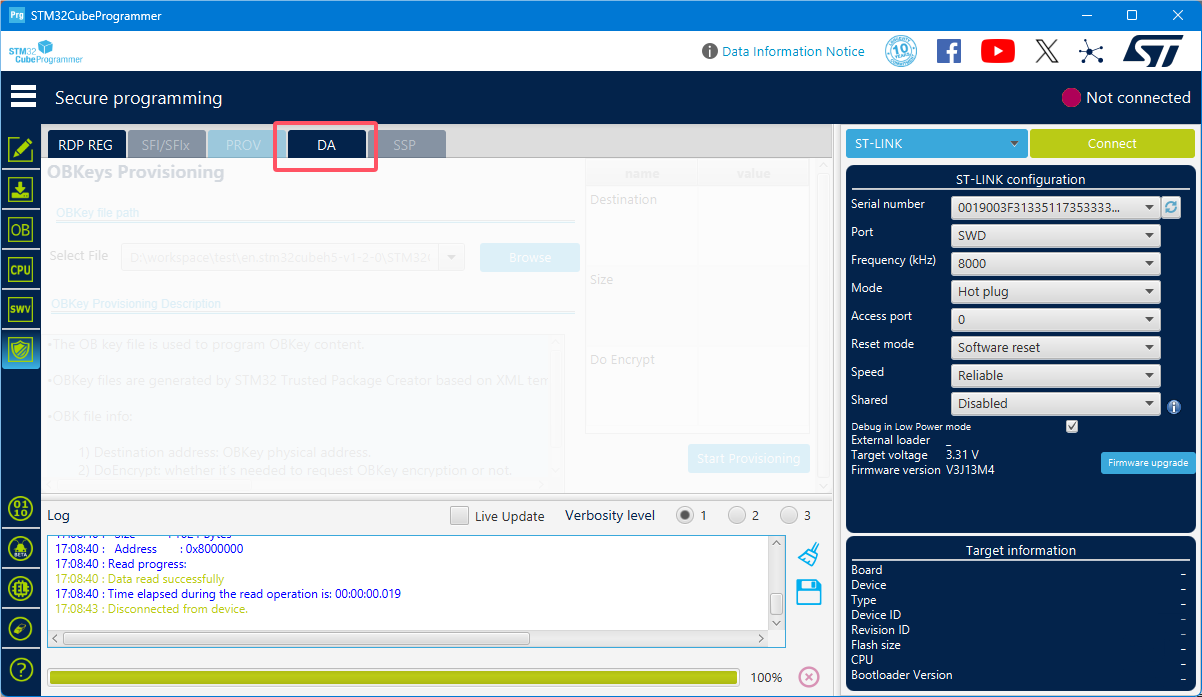Click the ST logo
Viewport: 1202px width, 697px height.
(x=1154, y=51)
